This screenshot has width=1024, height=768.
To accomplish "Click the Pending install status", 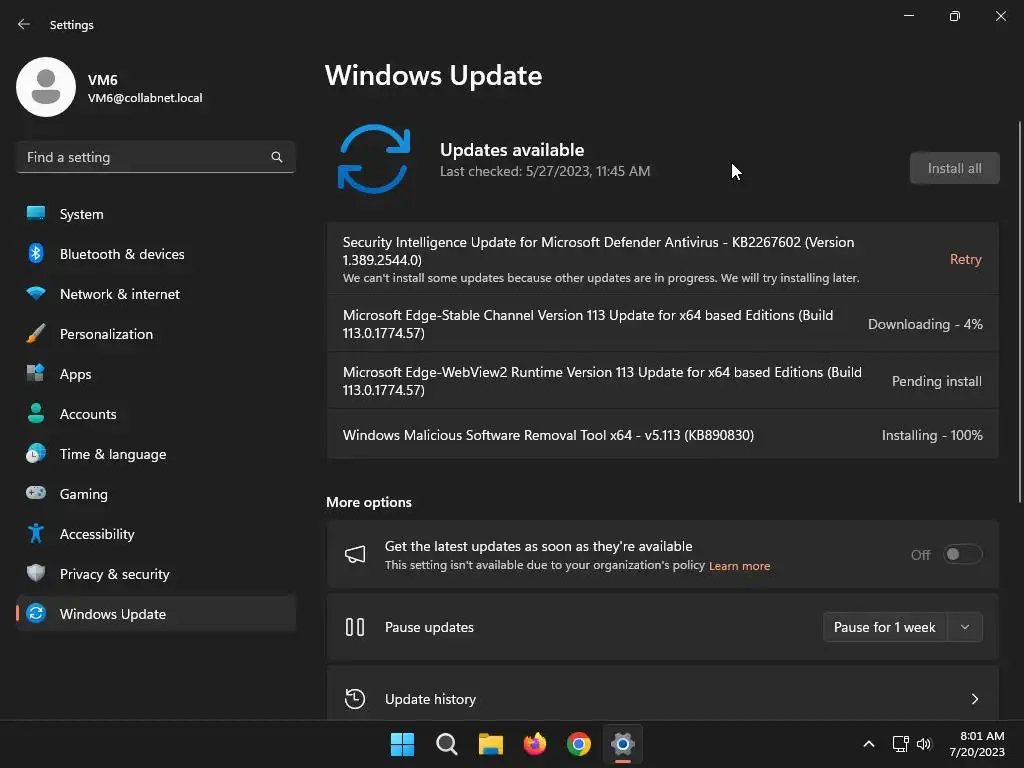I will click(936, 381).
